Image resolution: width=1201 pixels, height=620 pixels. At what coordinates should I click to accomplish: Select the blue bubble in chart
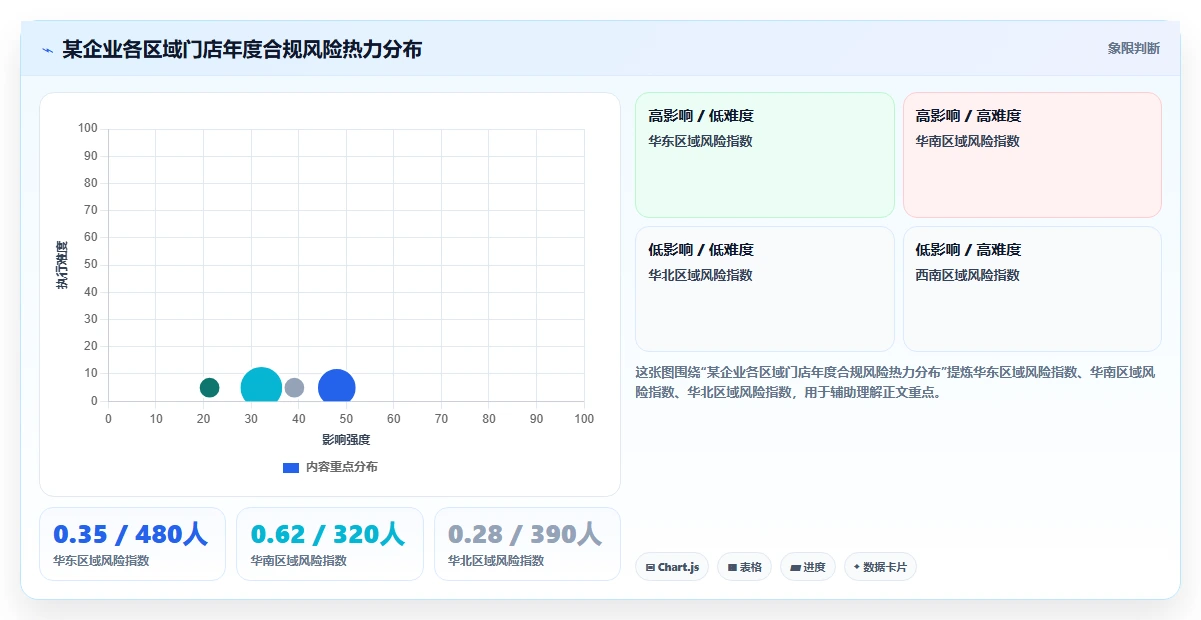337,387
